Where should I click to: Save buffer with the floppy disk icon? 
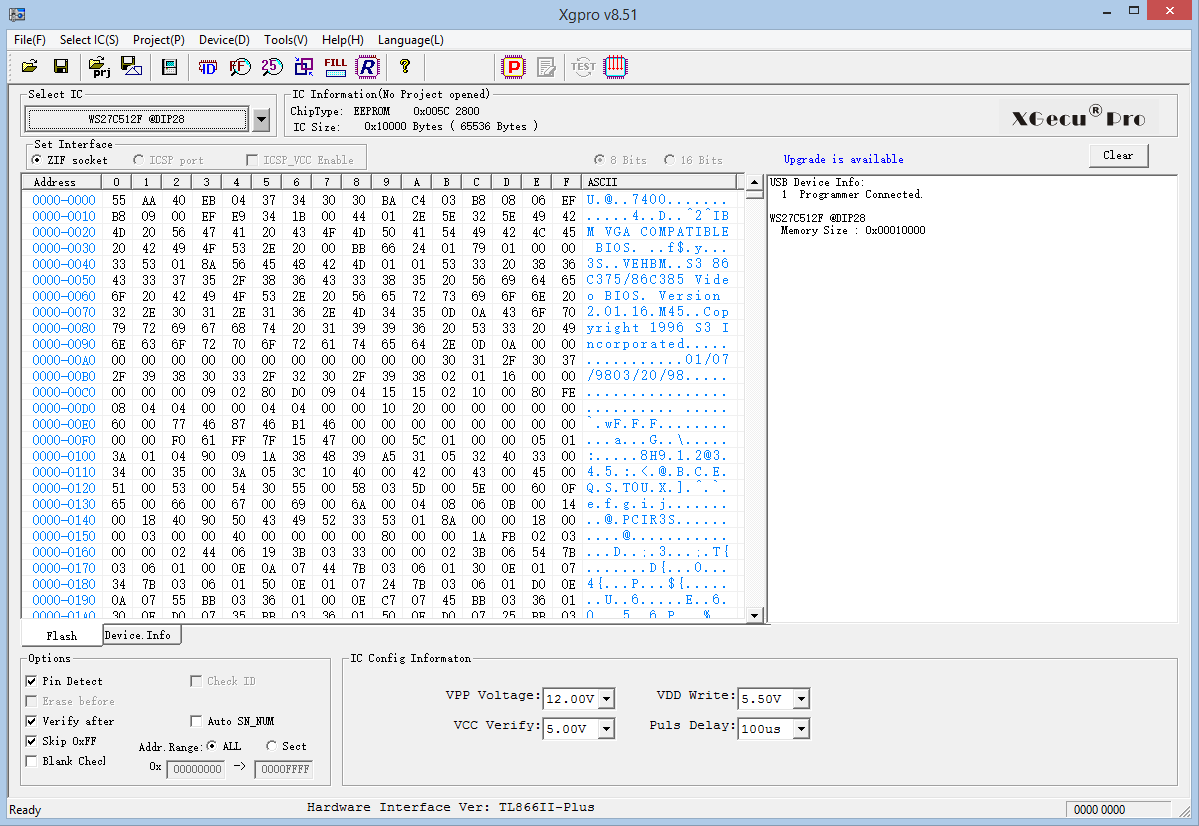point(60,67)
